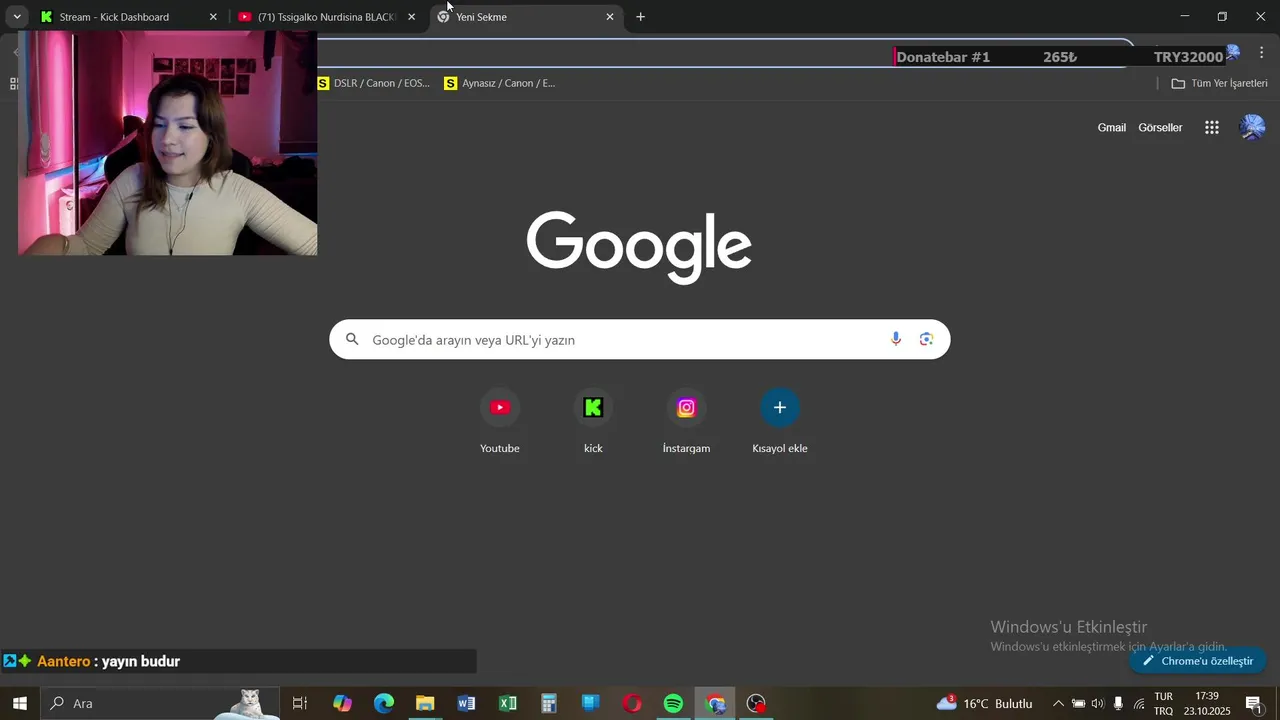
Task: Open Microsoft Edge from the taskbar
Action: coord(384,703)
